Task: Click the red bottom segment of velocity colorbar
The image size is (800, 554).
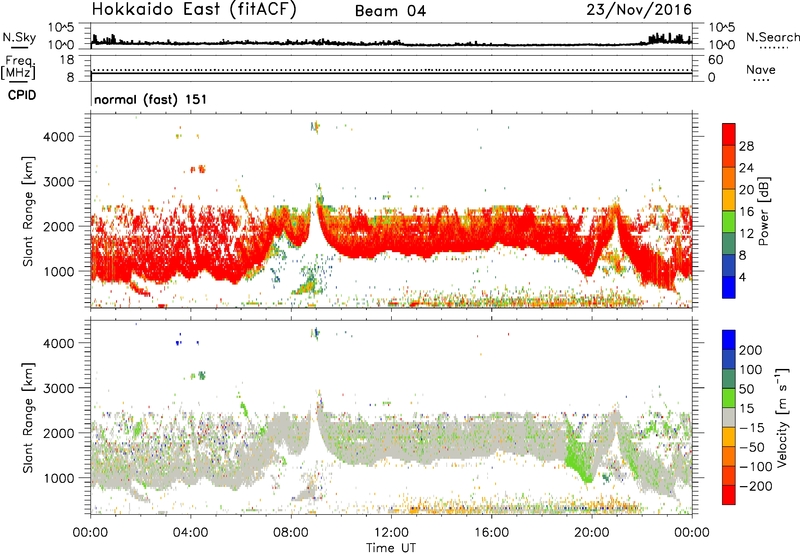Action: tap(729, 495)
